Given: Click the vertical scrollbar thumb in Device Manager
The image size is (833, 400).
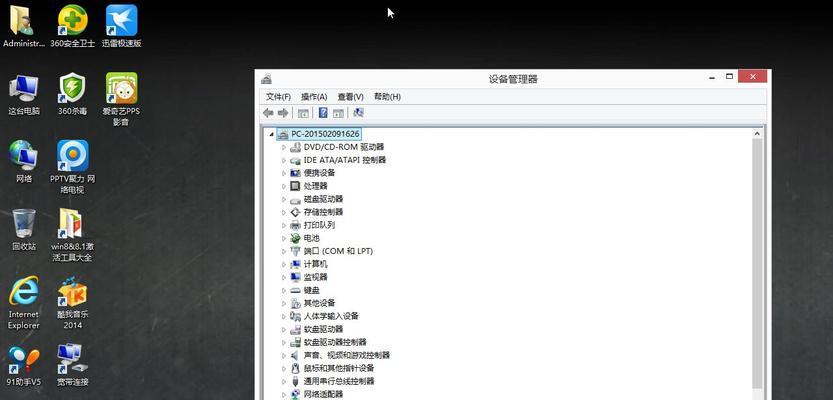Looking at the screenshot, I should point(757,263).
